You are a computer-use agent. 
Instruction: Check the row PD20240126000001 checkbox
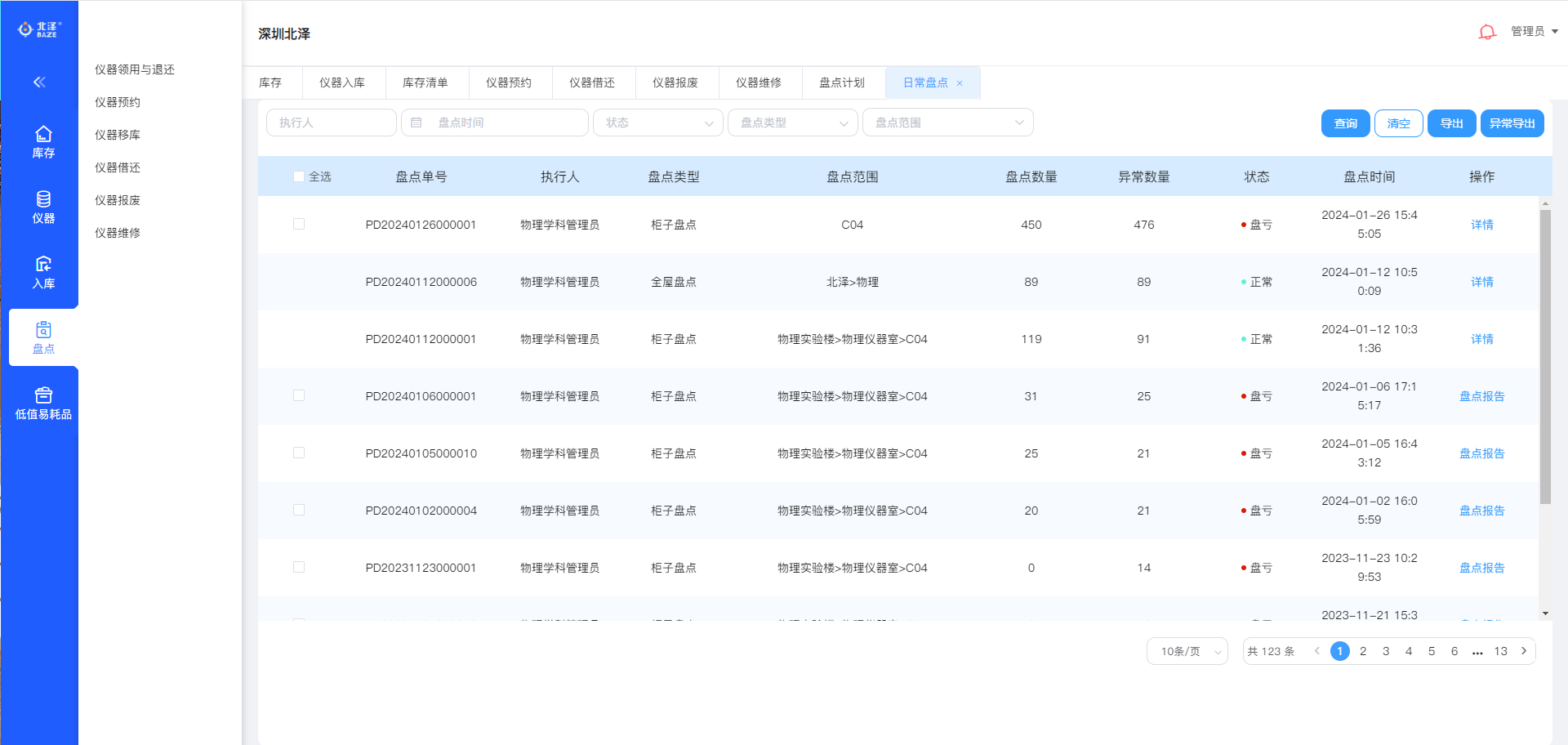(299, 224)
